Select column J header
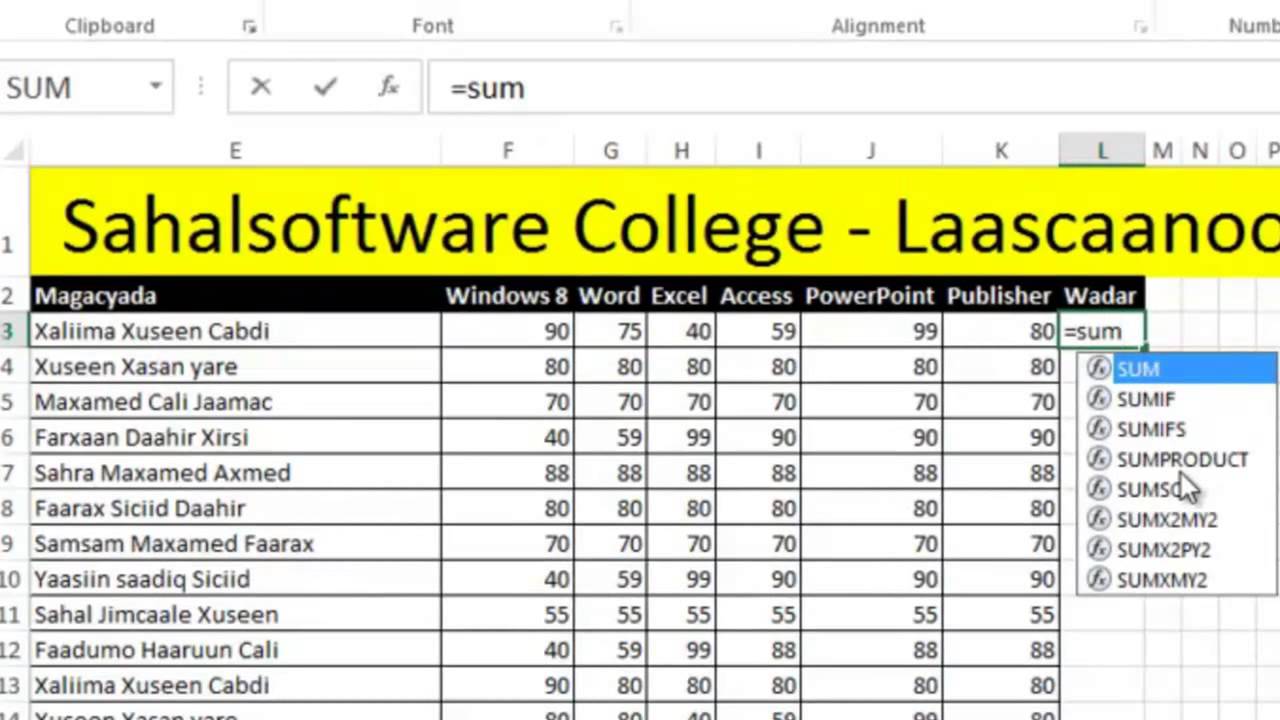The width and height of the screenshot is (1280, 720). click(871, 151)
